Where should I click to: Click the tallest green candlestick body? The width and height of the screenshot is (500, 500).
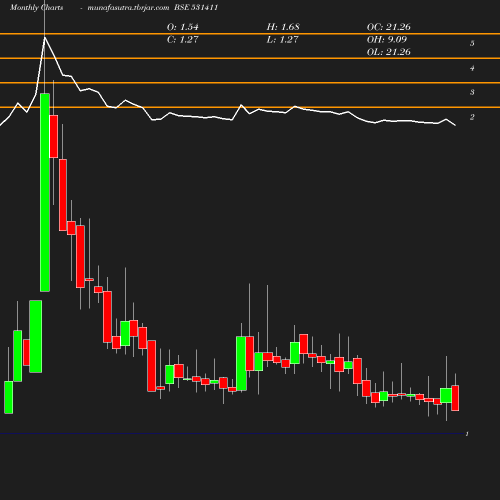coord(45,193)
